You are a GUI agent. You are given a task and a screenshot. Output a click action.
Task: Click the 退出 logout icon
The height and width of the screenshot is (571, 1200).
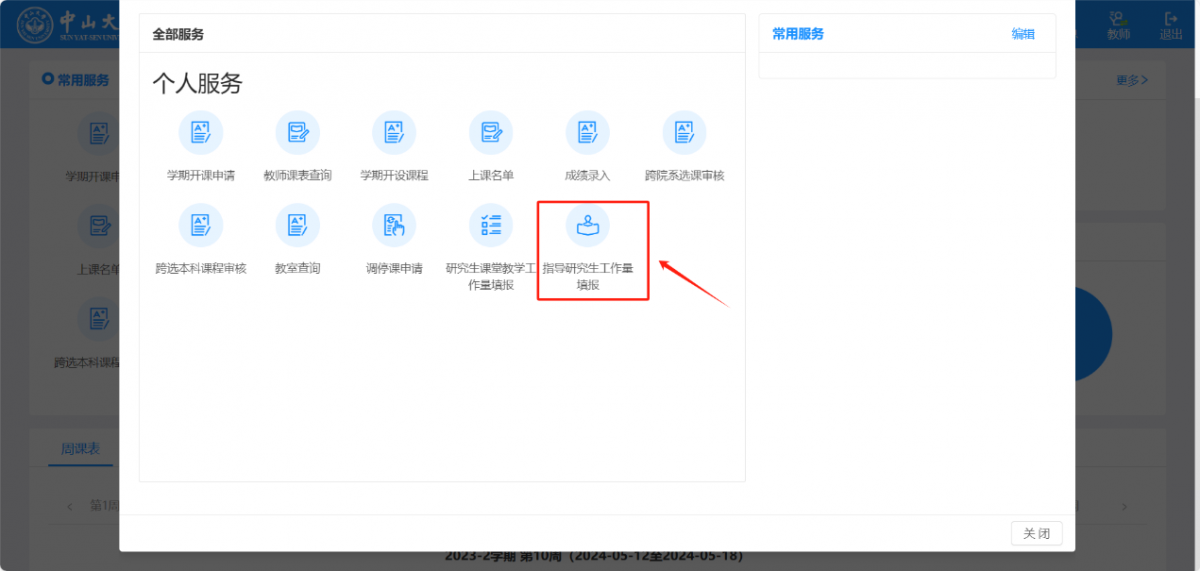pyautogui.click(x=1171, y=25)
